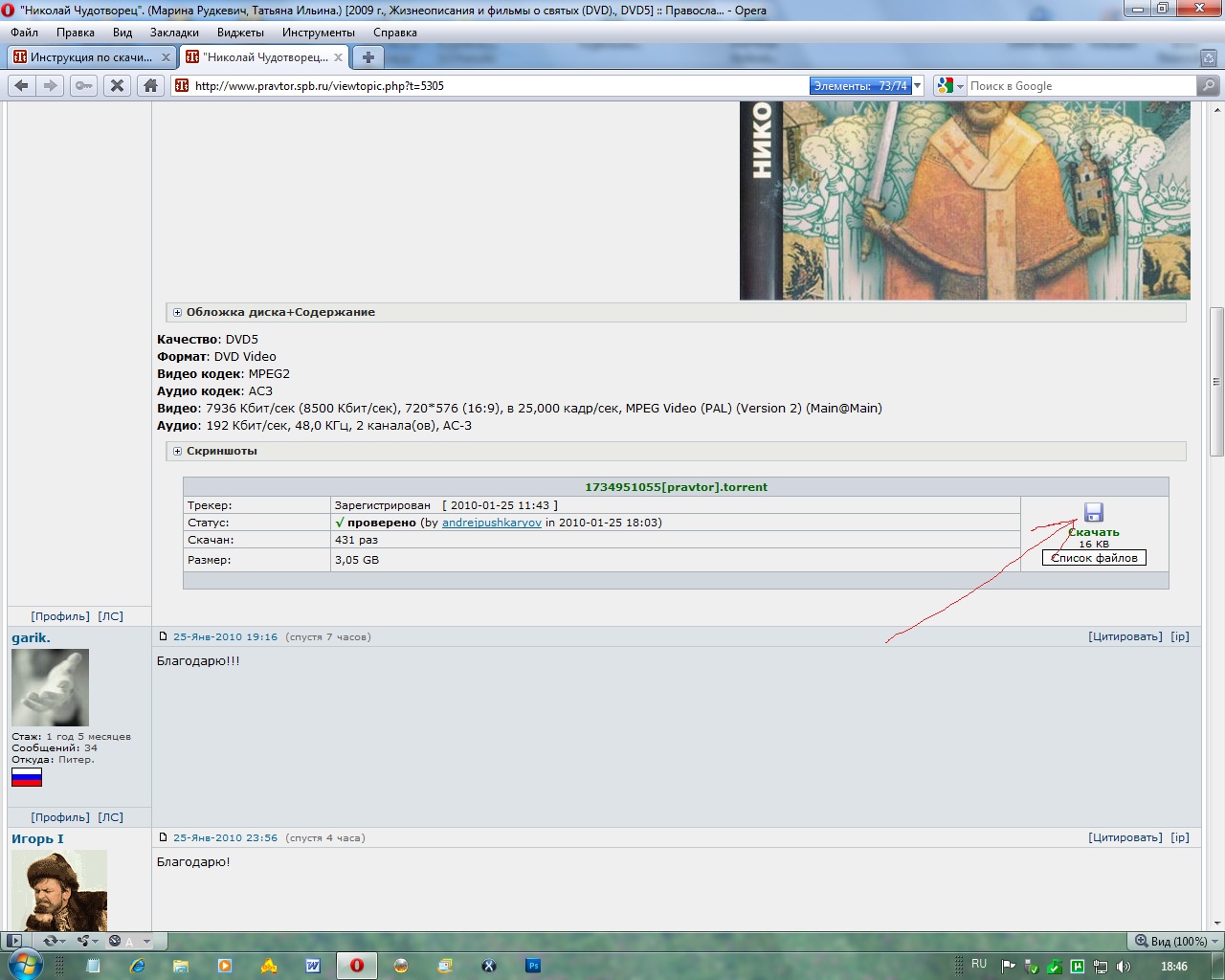Open new tab with plus button

coord(367,57)
